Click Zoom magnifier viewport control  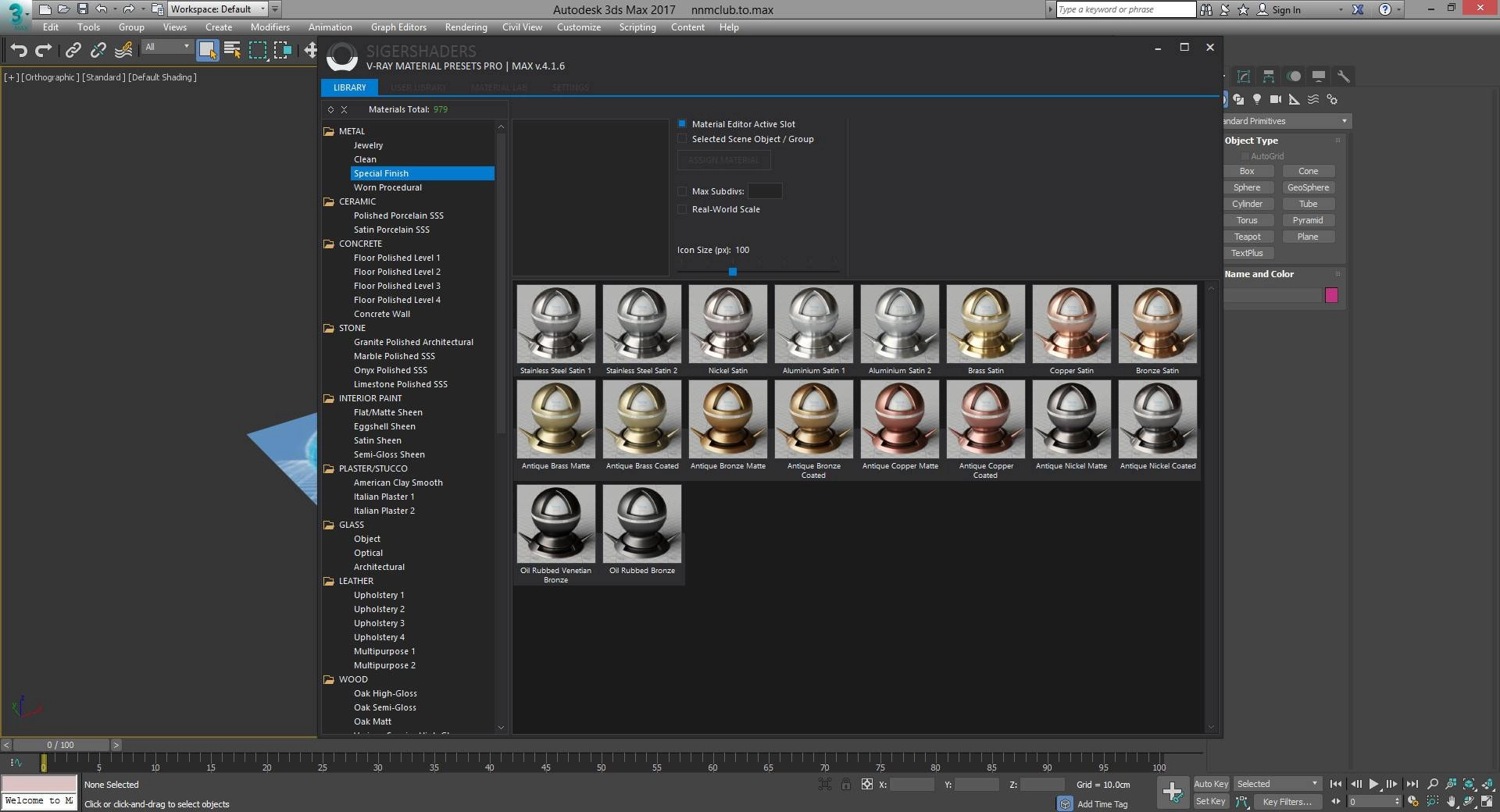point(1433,784)
